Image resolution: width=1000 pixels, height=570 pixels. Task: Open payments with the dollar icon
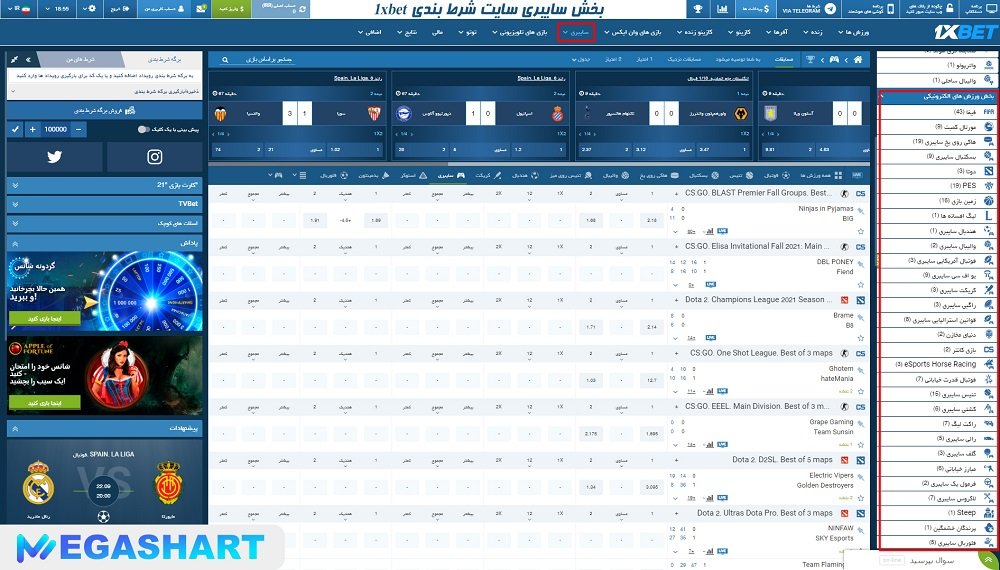tap(755, 9)
